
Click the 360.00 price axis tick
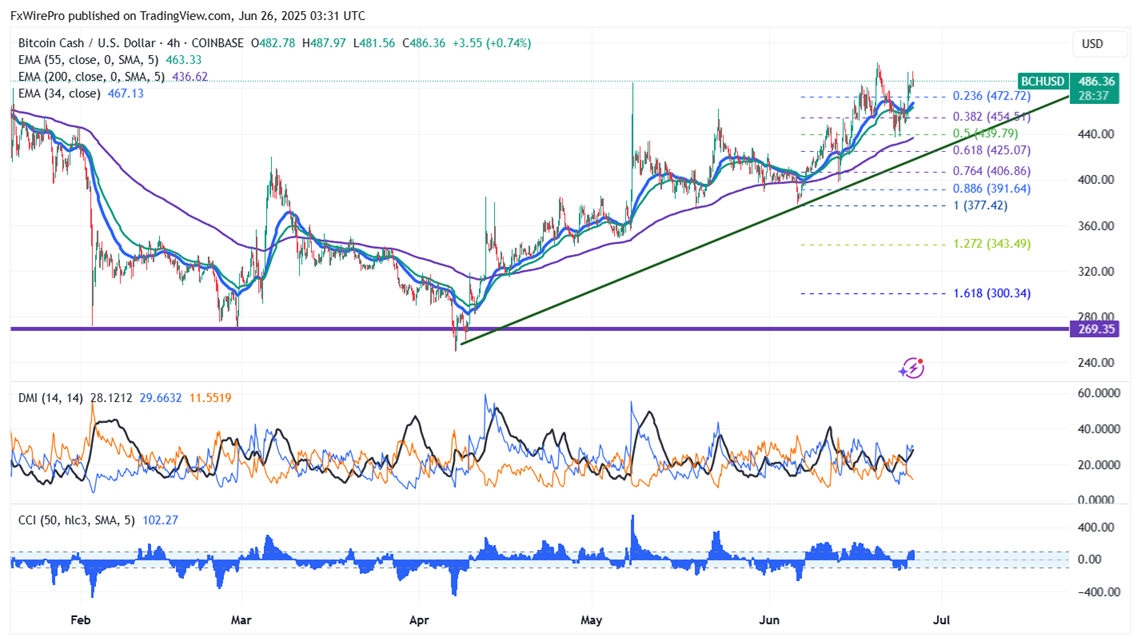point(1096,226)
